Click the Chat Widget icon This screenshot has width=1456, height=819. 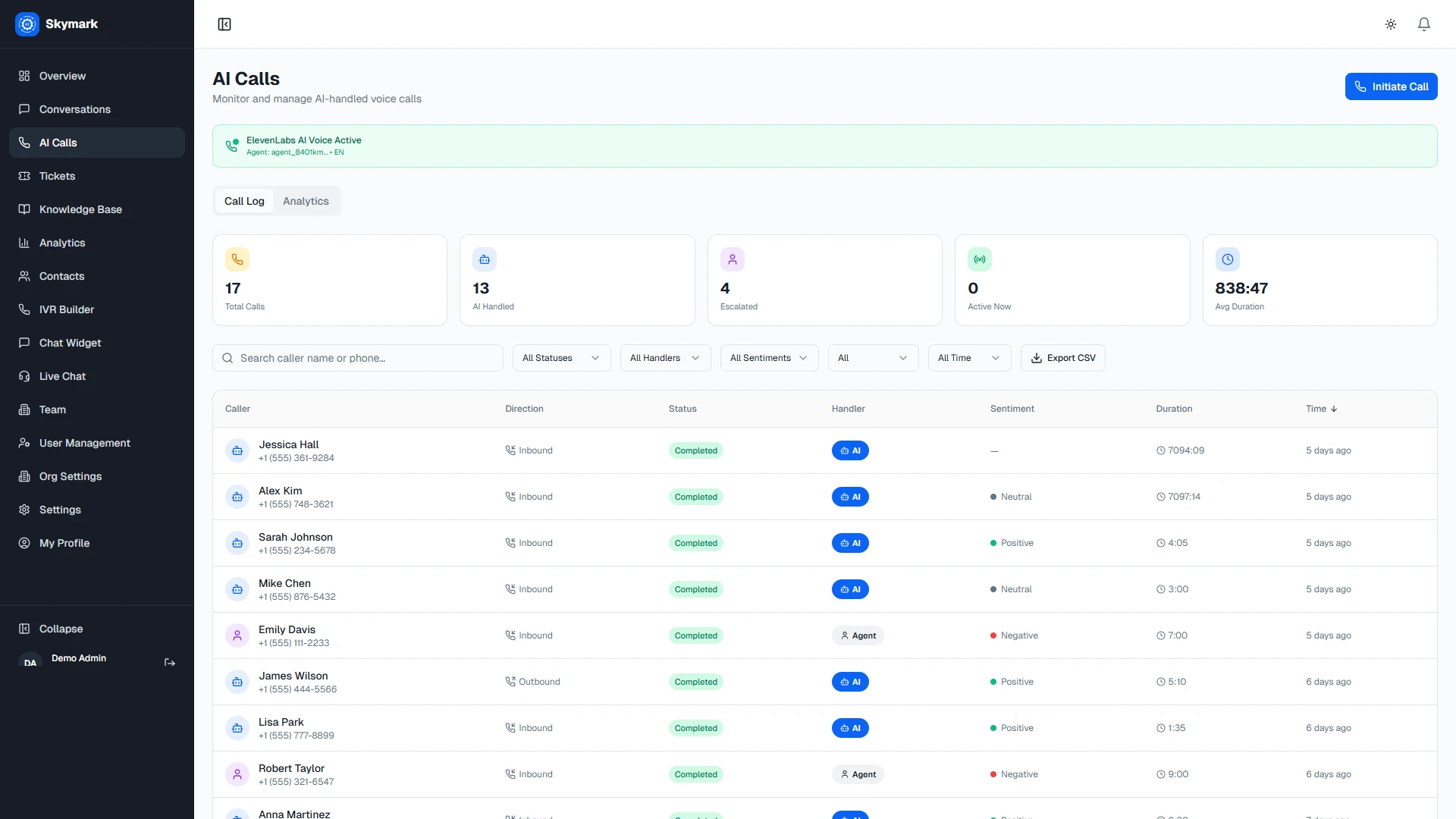click(24, 343)
